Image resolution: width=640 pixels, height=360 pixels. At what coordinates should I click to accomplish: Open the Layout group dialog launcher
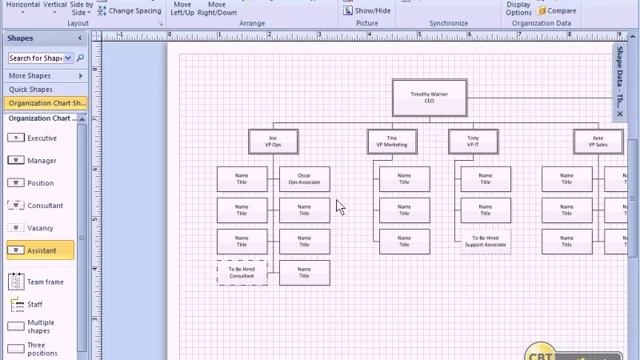pos(160,24)
